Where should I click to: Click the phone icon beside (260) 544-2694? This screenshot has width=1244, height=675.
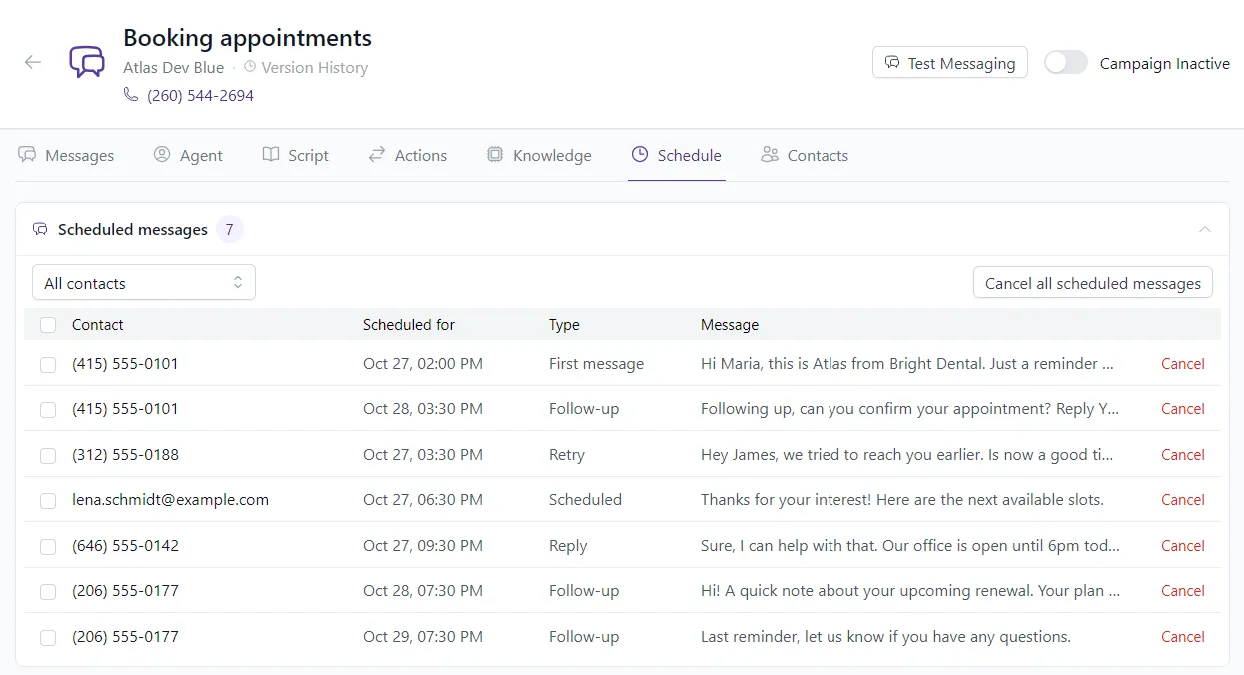pos(131,95)
